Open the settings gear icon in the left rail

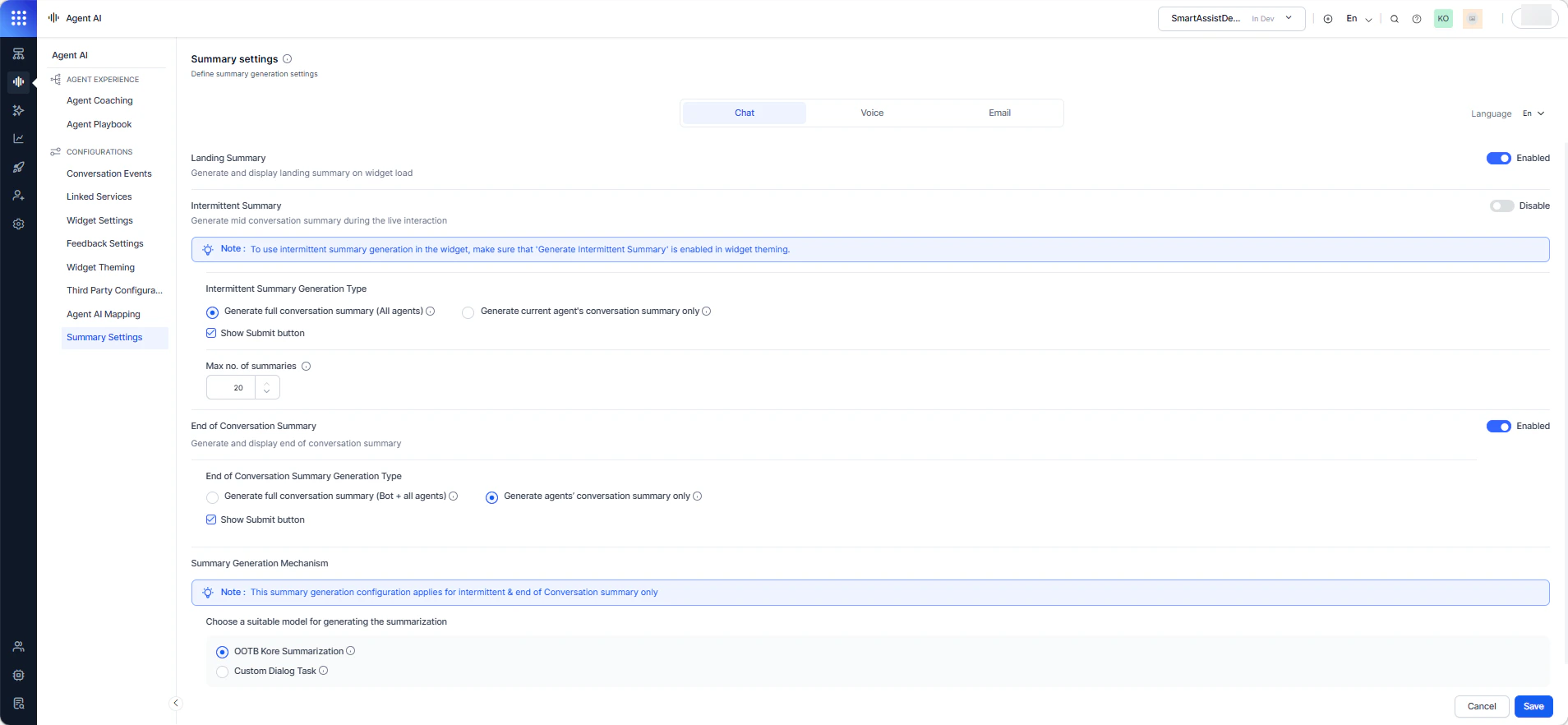[18, 224]
